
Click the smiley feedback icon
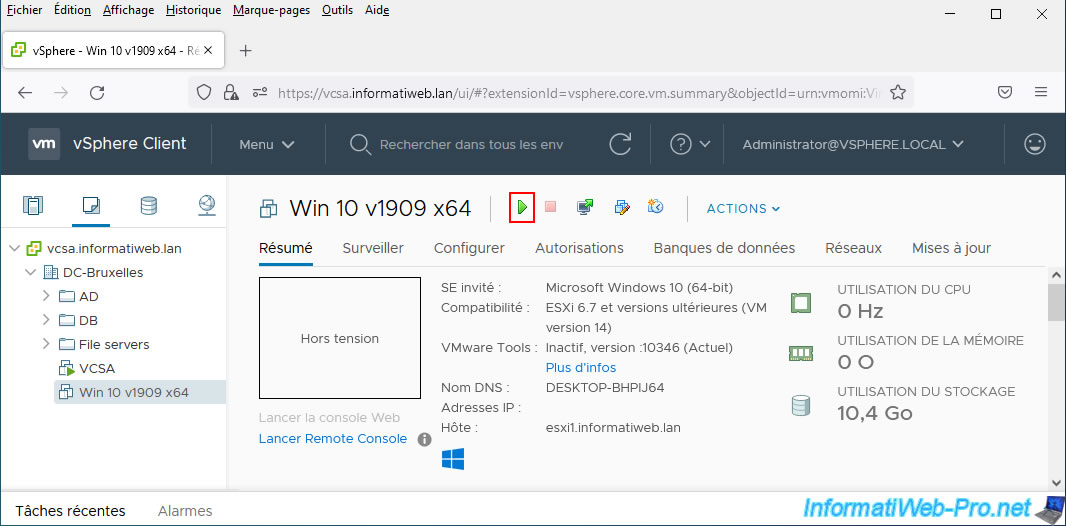point(1035,144)
